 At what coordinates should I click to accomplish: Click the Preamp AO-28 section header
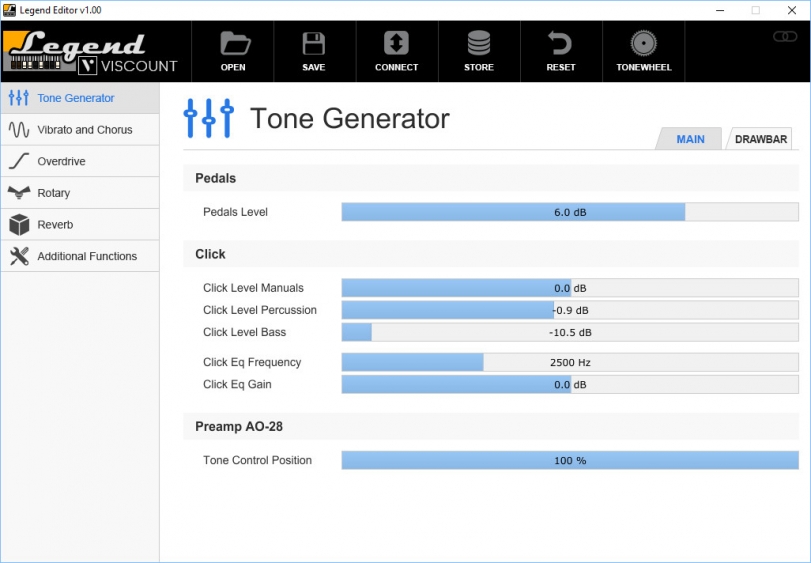click(491, 427)
